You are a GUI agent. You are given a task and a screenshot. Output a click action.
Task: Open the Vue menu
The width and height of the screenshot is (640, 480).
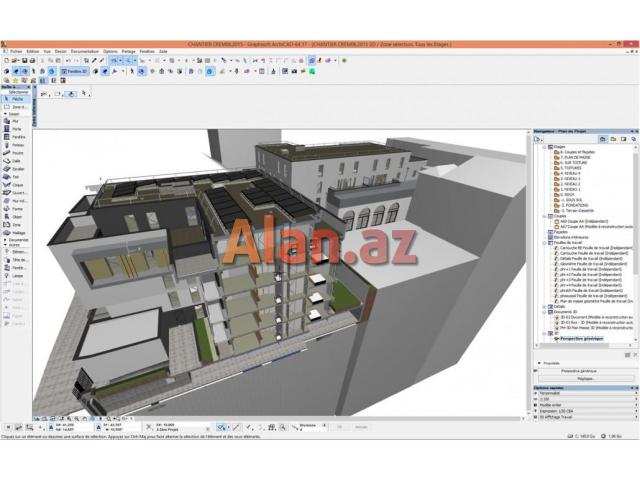coord(47,51)
